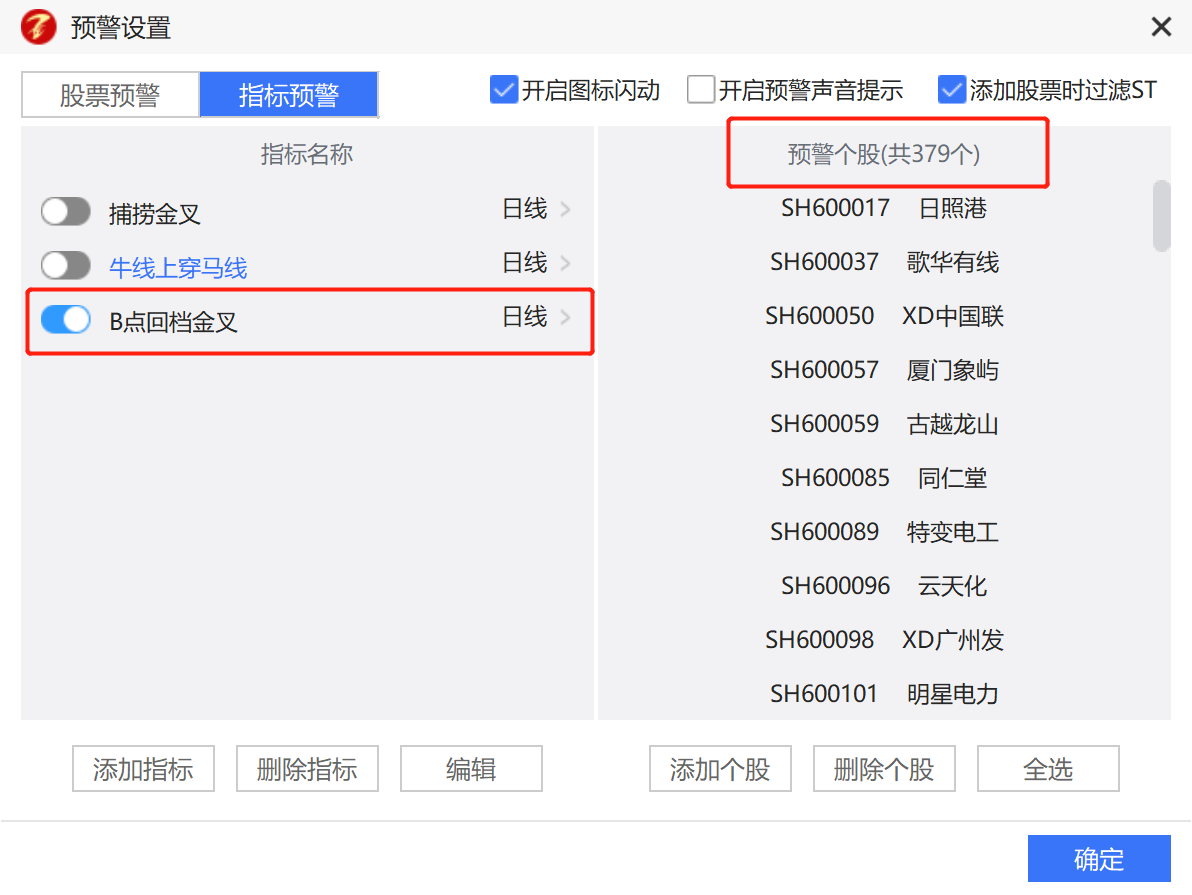Select stock row SH600101 明星电力
1192x895 pixels.
884,693
